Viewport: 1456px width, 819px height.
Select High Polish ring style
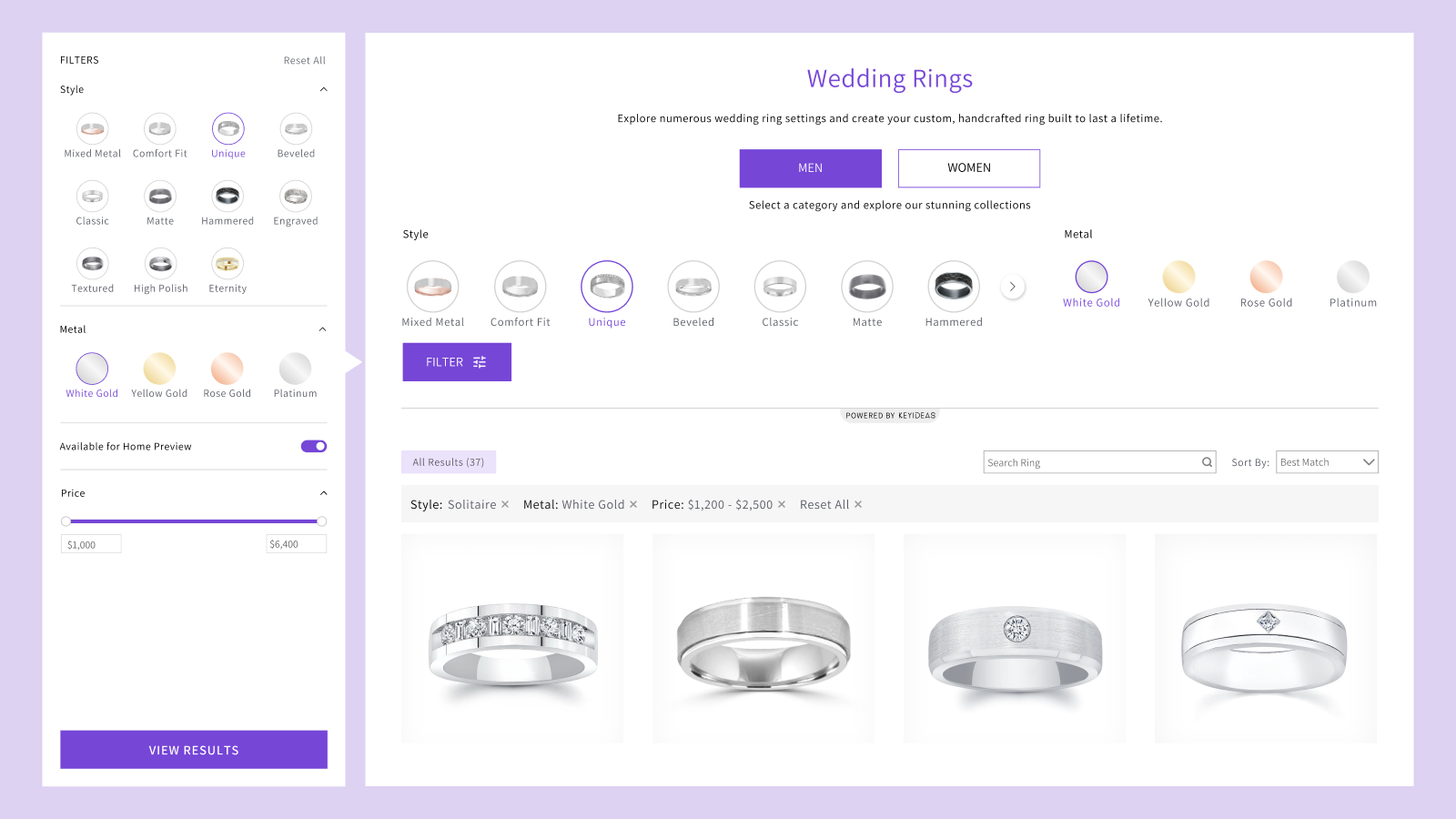click(x=160, y=264)
